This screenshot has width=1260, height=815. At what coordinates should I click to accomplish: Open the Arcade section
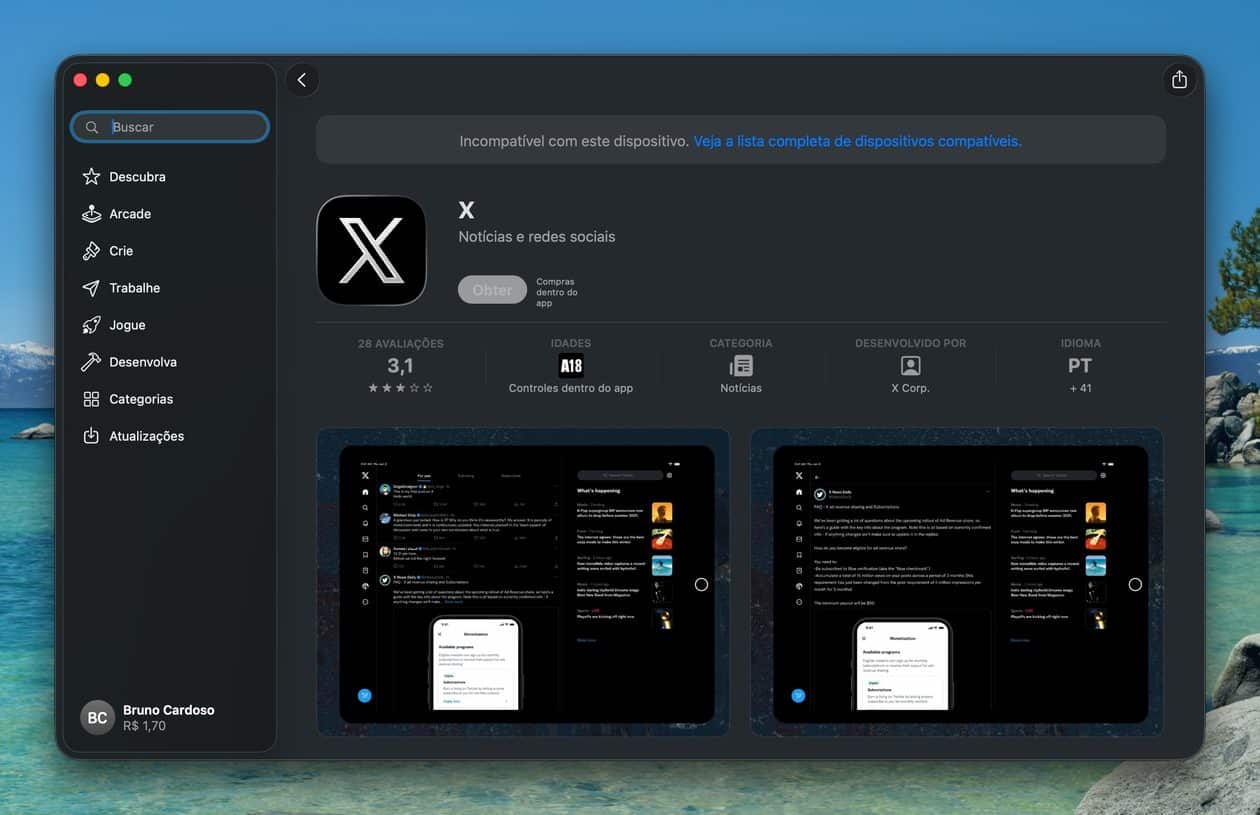click(129, 213)
